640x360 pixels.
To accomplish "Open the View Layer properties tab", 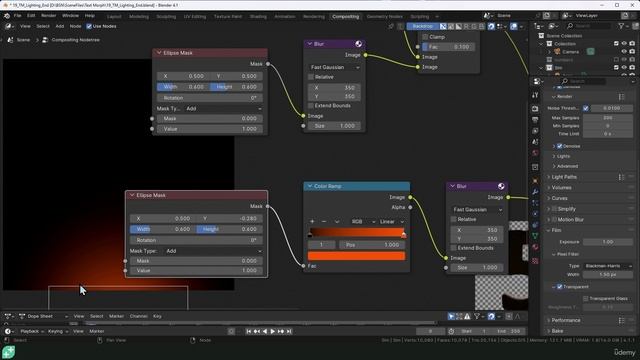I will tap(535, 131).
